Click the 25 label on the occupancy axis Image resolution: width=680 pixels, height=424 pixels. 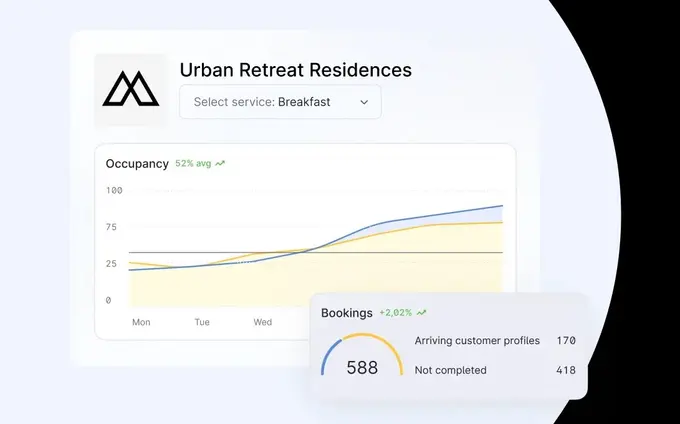coord(111,264)
